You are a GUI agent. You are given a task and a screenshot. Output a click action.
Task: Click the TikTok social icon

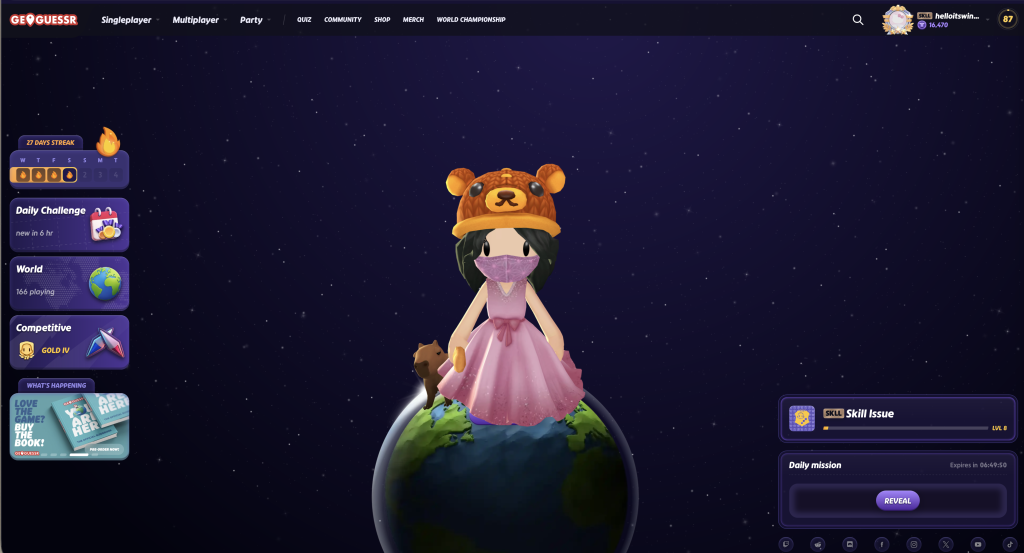point(1010,544)
